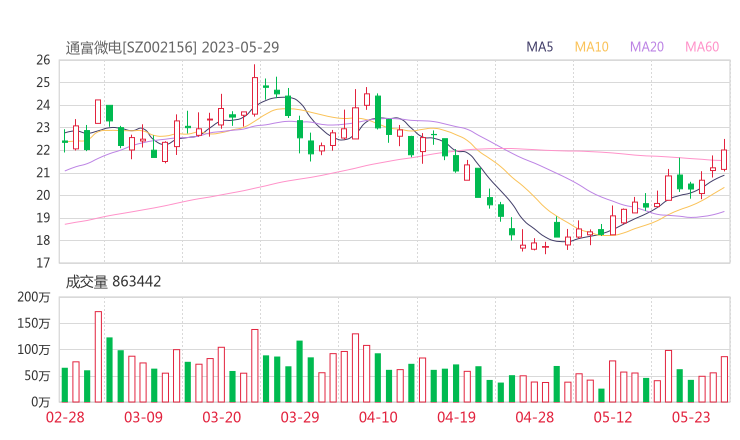The width and height of the screenshot is (740, 440).
Task: Click the MA10 legend label
Action: pyautogui.click(x=591, y=47)
